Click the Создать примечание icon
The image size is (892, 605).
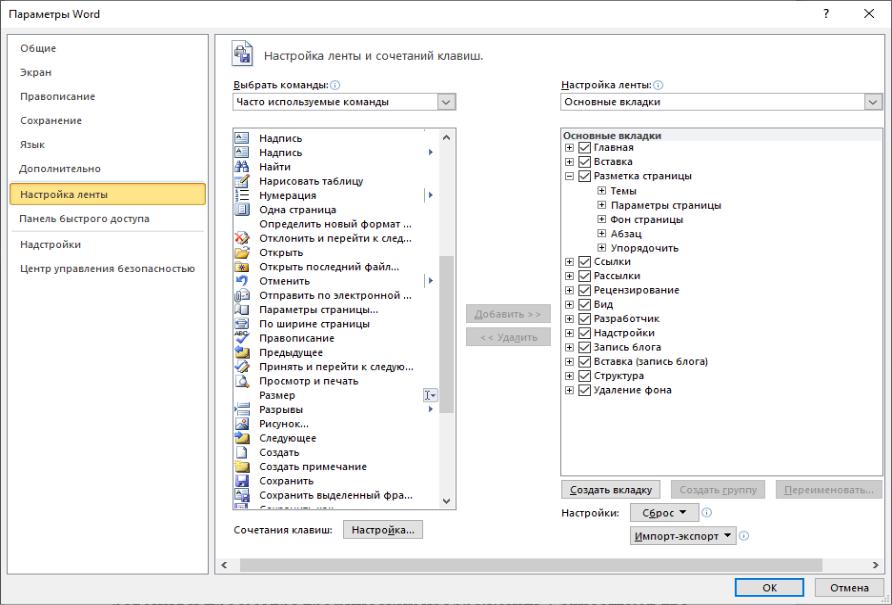tap(242, 467)
